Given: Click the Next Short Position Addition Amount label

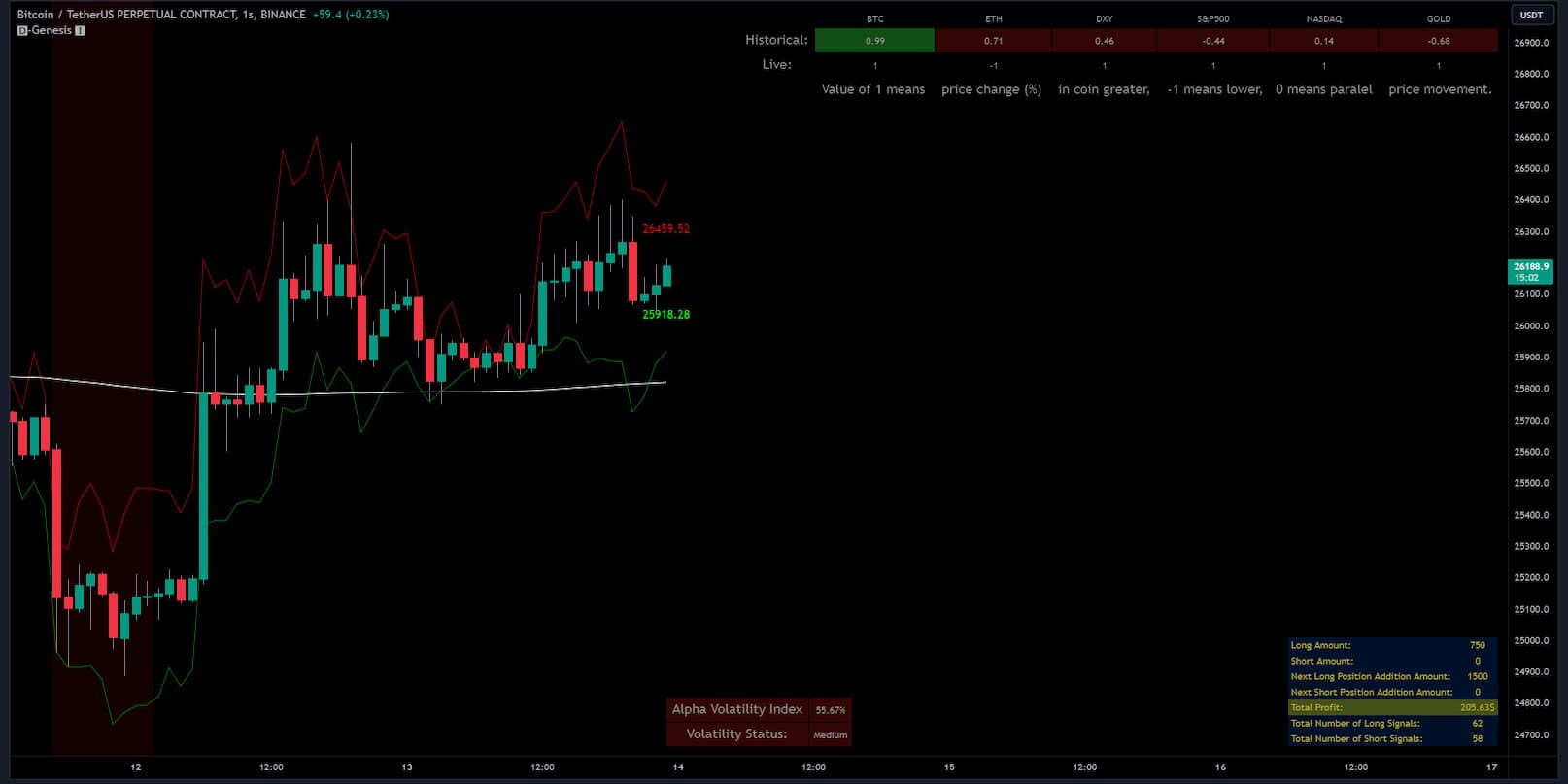Looking at the screenshot, I should pyautogui.click(x=1371, y=692).
